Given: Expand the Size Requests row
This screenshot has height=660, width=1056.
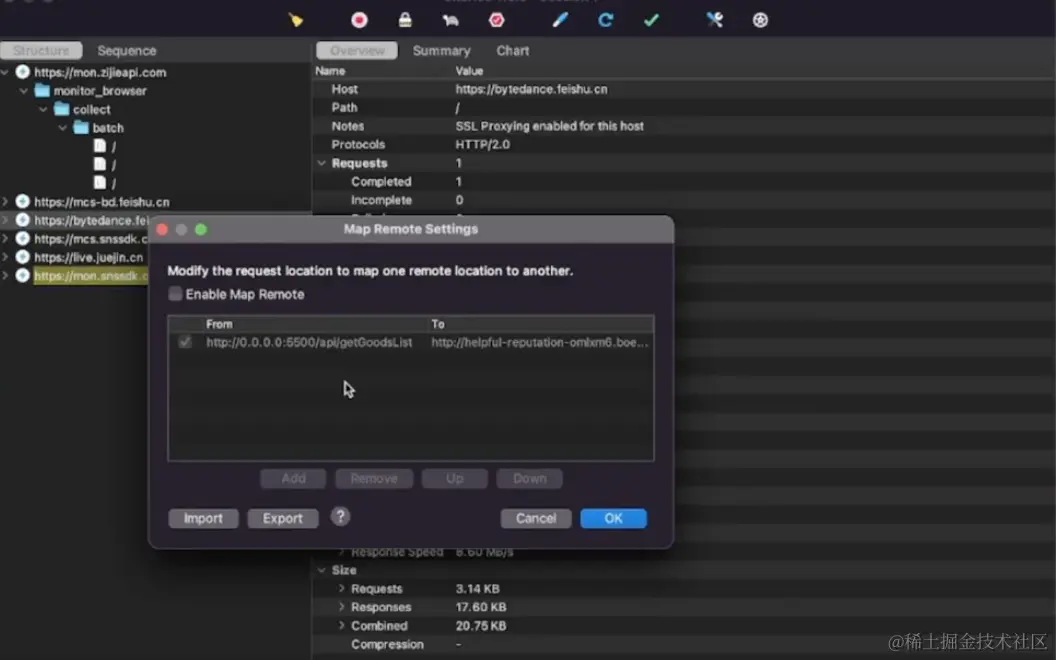Looking at the screenshot, I should tap(341, 588).
